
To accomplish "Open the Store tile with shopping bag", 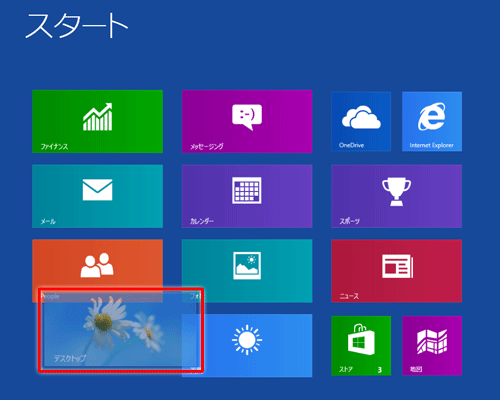I will point(361,346).
